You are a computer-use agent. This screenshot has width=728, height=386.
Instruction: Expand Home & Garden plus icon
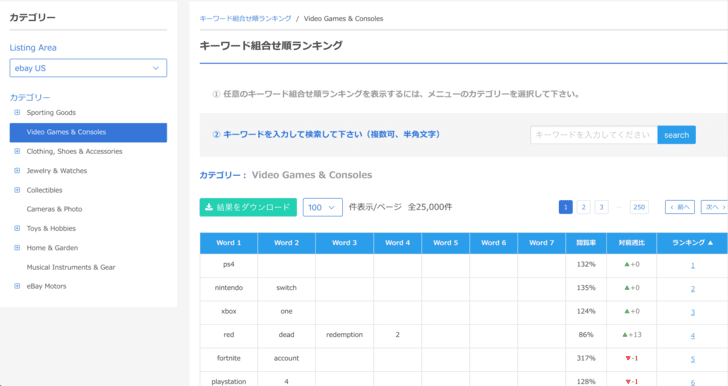click(17, 248)
